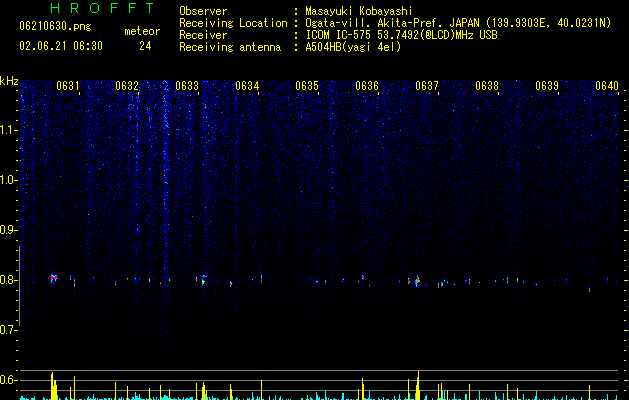Click the kHz axis unit label
Screen dimensions: 629x400
9,81
